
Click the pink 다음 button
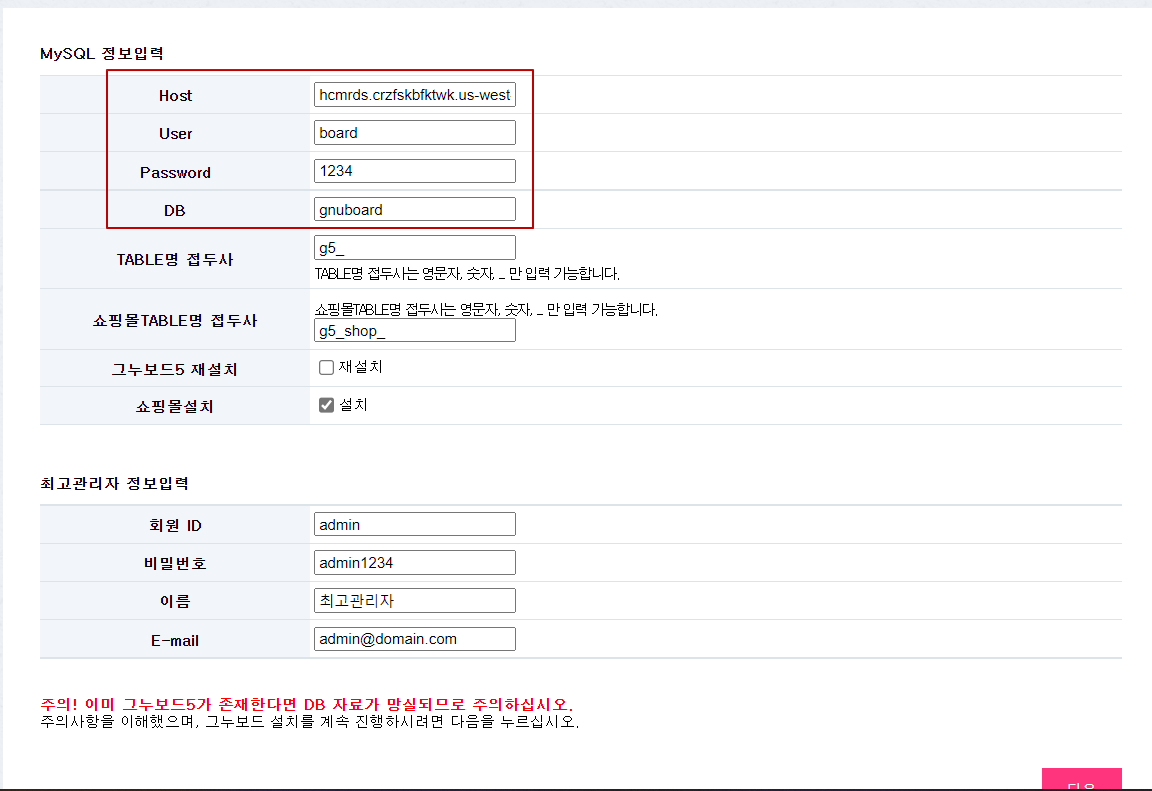point(1081,780)
